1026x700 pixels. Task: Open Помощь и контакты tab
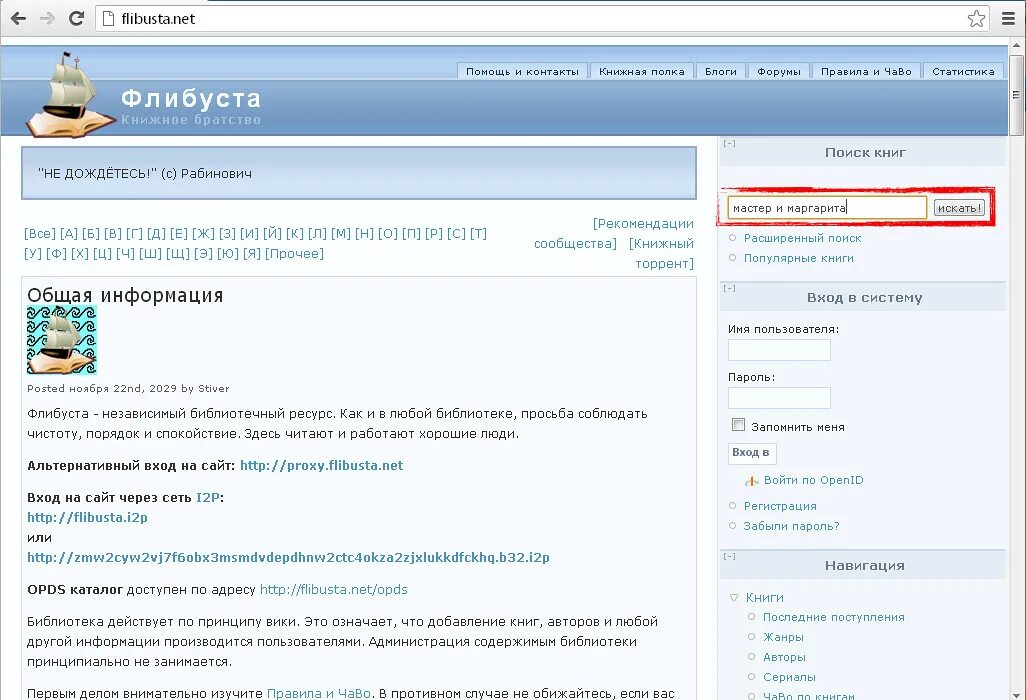pos(522,71)
